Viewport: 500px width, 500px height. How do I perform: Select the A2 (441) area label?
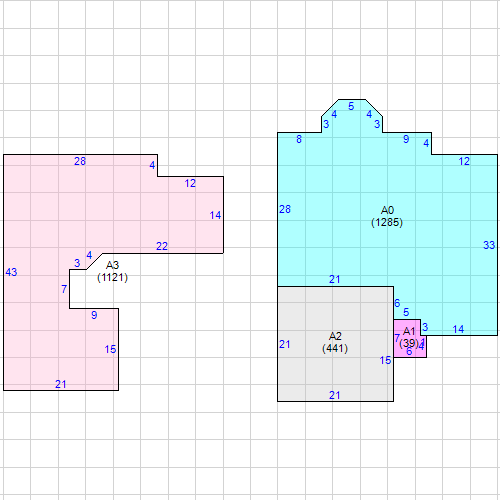[335, 342]
